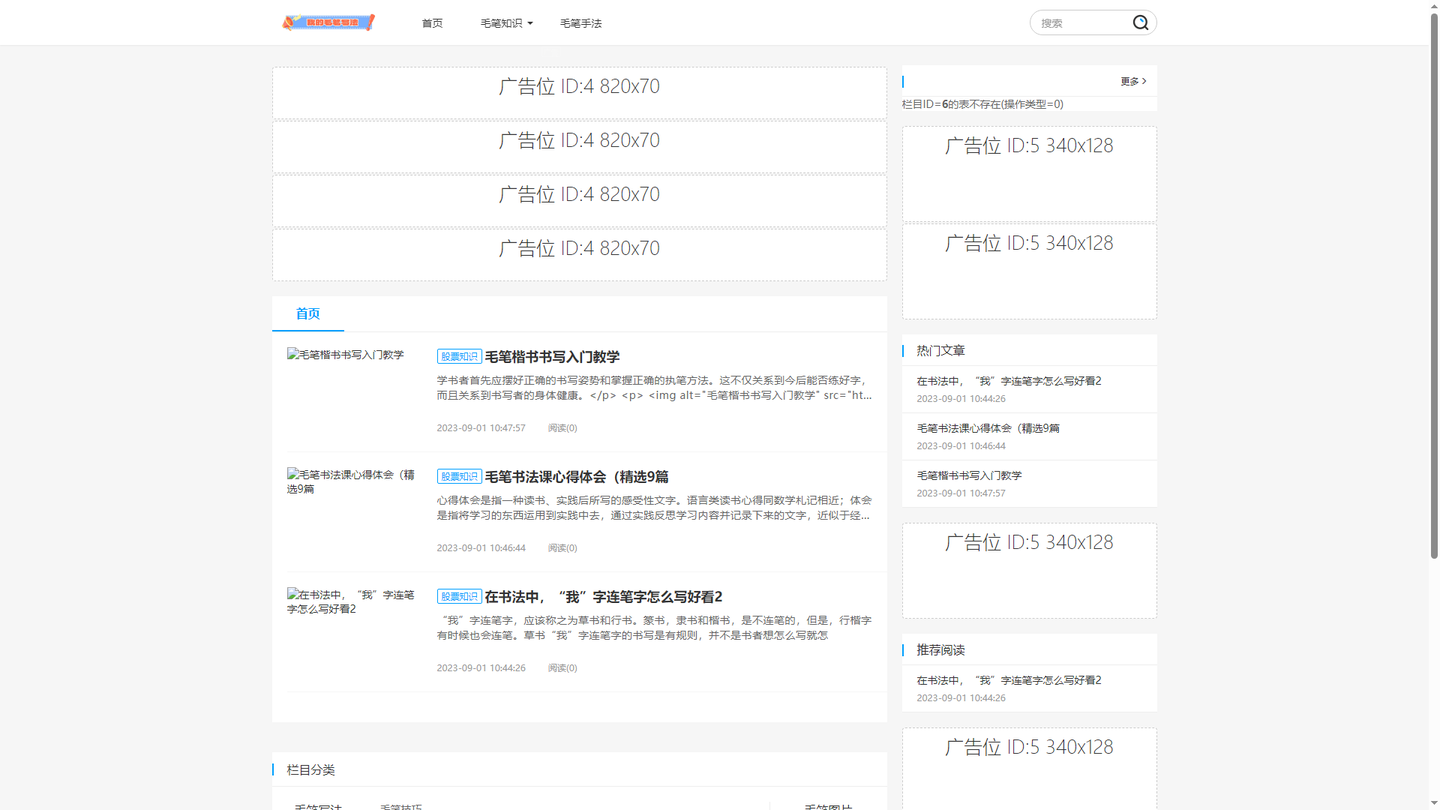
Task: Click the 热门文章 sidebar heading
Action: point(941,351)
